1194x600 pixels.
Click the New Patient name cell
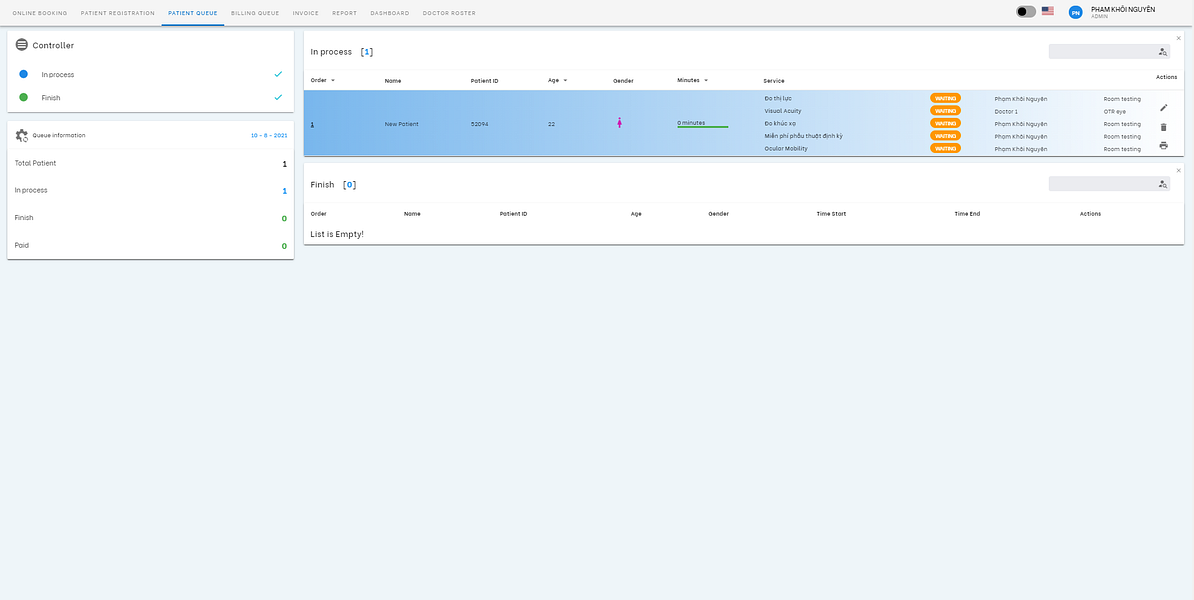pyautogui.click(x=401, y=123)
